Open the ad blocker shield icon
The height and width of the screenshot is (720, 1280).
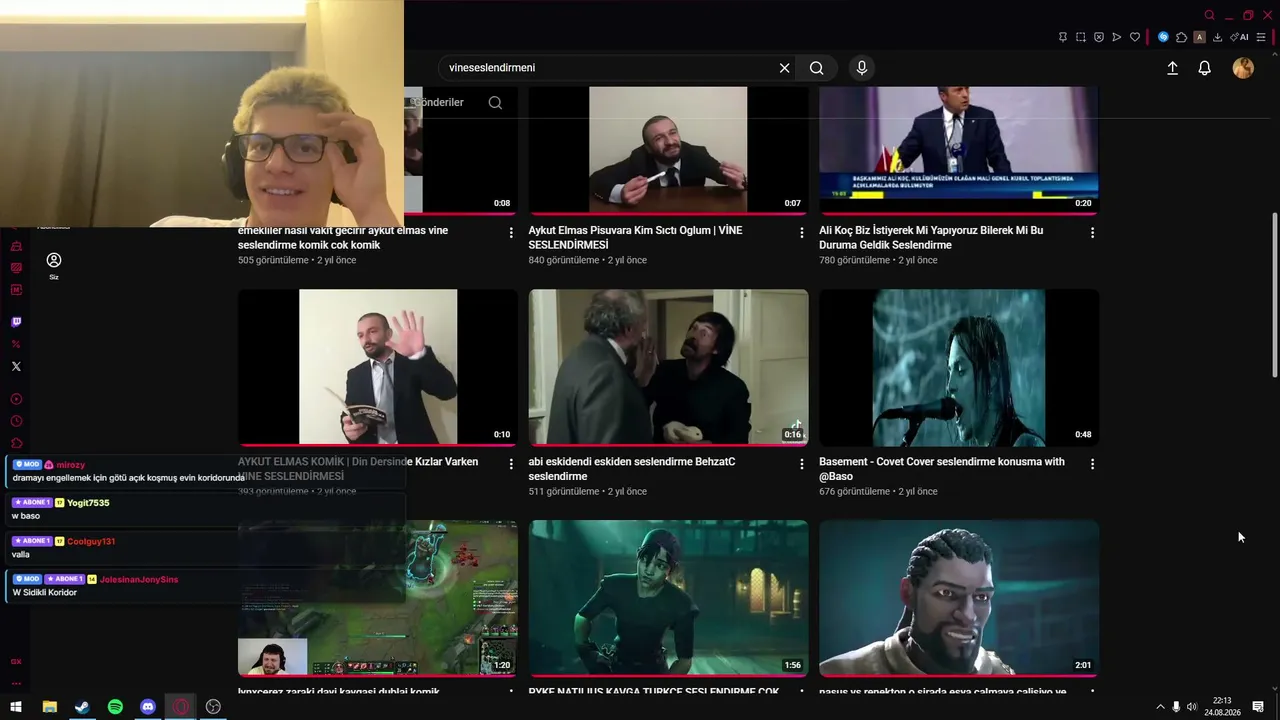(x=1099, y=37)
